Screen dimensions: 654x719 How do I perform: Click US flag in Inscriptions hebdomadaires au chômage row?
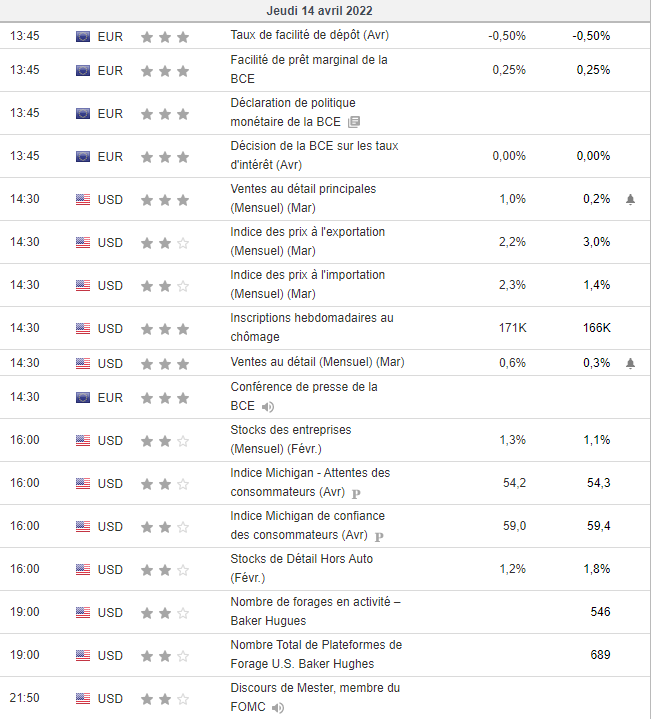[83, 328]
